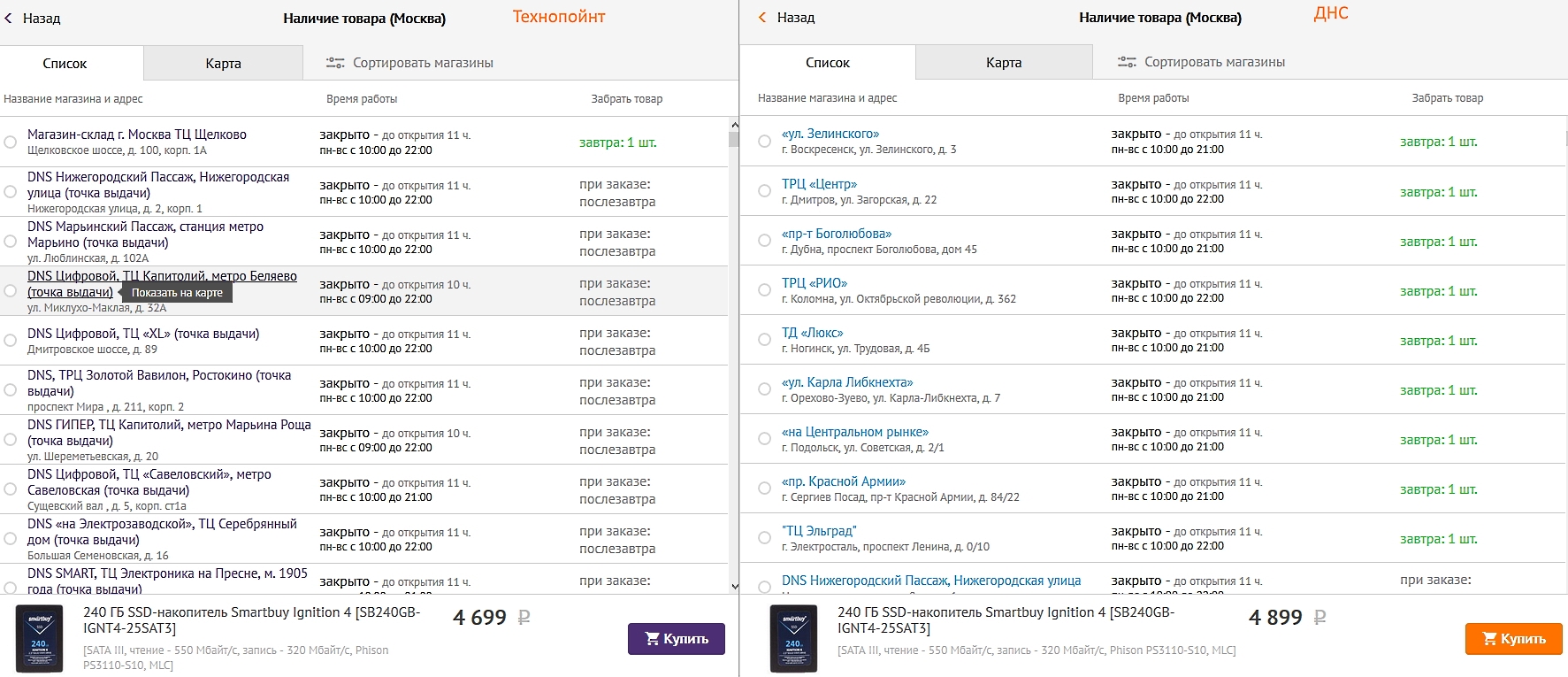
Task: Click the sort sliders icon in left panel
Action: (x=335, y=63)
